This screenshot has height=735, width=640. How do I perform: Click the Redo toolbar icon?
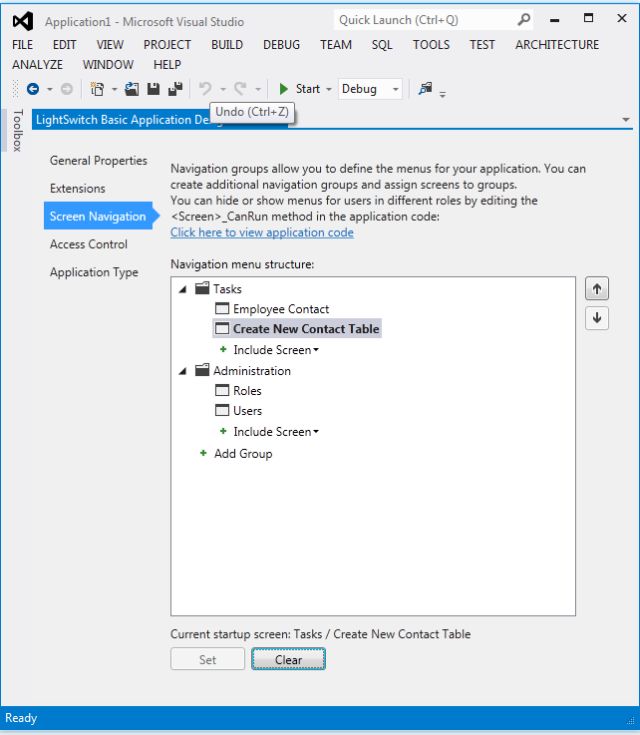click(x=241, y=89)
